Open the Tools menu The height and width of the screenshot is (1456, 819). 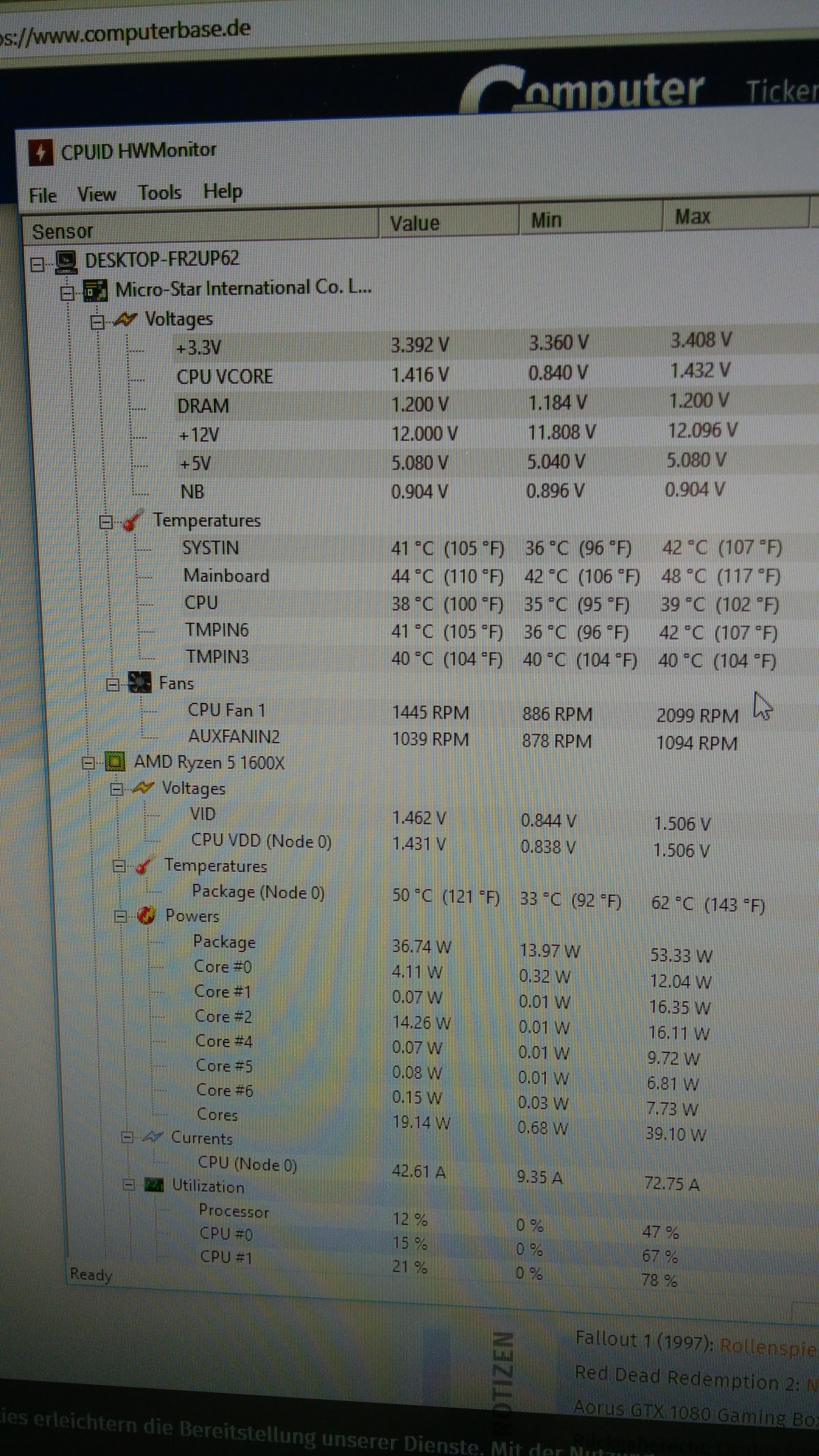pos(159,193)
